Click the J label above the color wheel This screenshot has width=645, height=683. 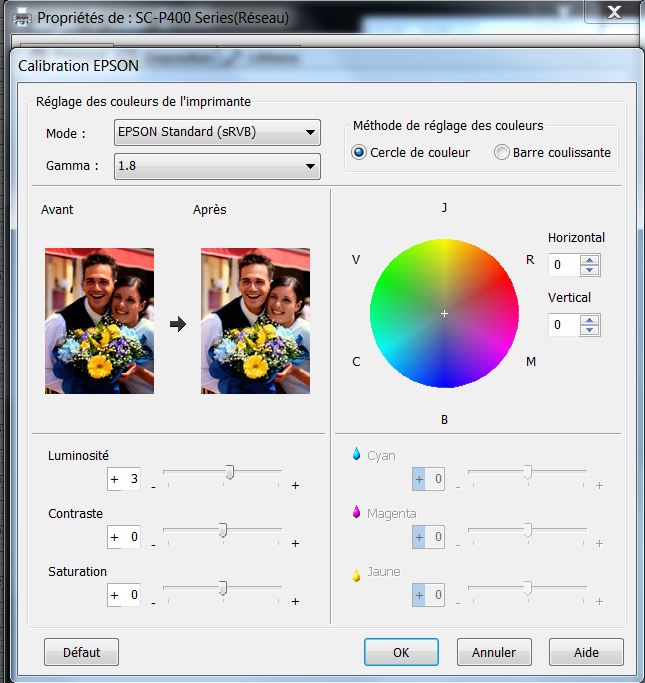[x=444, y=207]
